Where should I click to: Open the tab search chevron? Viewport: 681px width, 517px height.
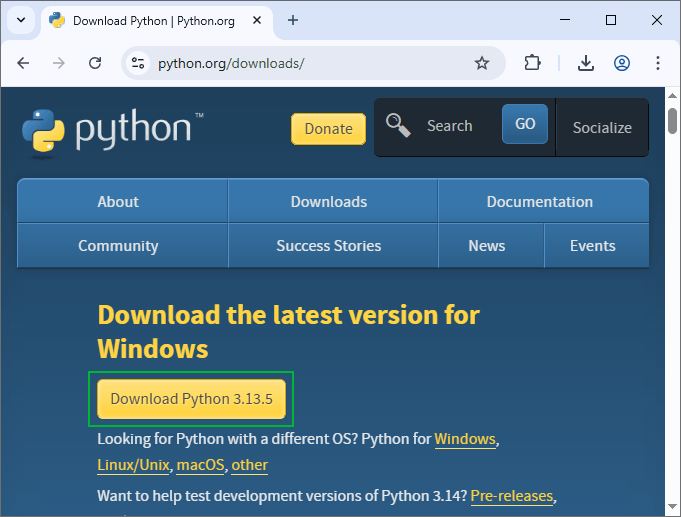point(21,20)
